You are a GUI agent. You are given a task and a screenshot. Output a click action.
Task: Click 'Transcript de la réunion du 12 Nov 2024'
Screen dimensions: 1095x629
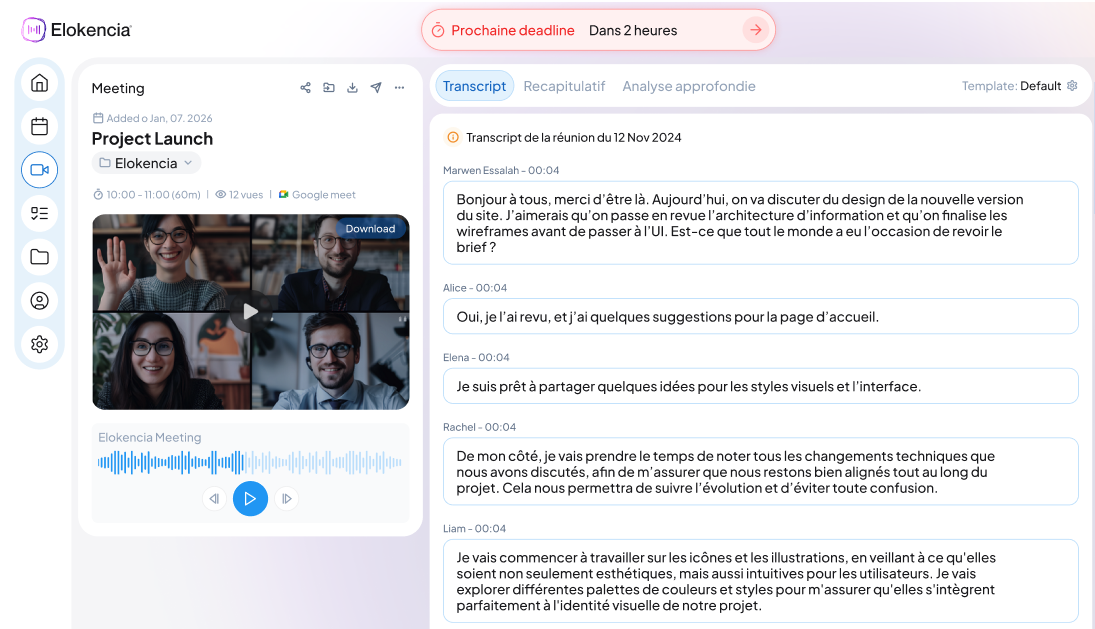point(573,138)
